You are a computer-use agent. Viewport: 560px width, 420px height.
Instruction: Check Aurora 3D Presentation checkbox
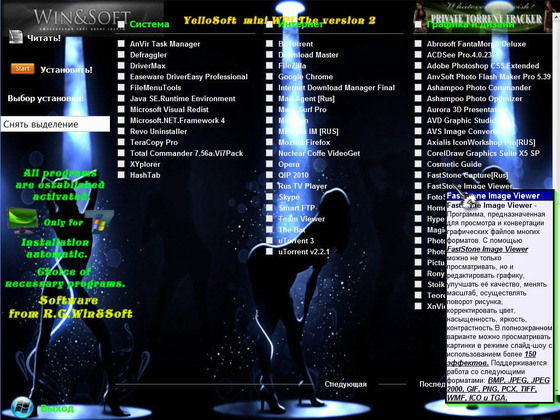click(418, 109)
